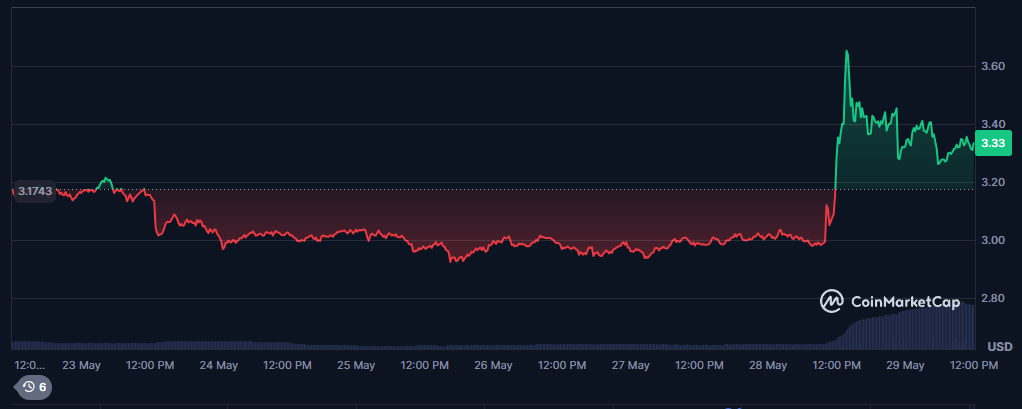This screenshot has height=409, width=1022.
Task: Click the 3.00 price axis label
Action: tap(993, 241)
